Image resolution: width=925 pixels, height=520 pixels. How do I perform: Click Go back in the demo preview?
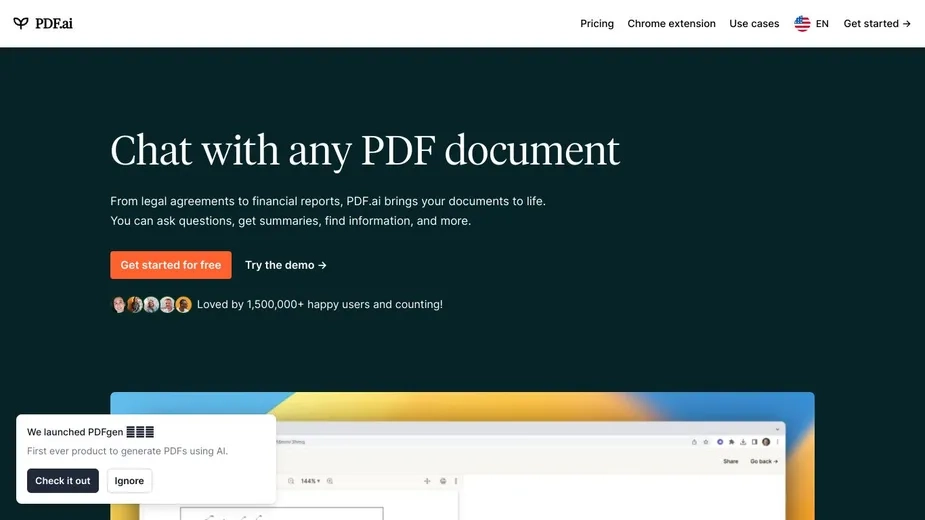coord(764,462)
